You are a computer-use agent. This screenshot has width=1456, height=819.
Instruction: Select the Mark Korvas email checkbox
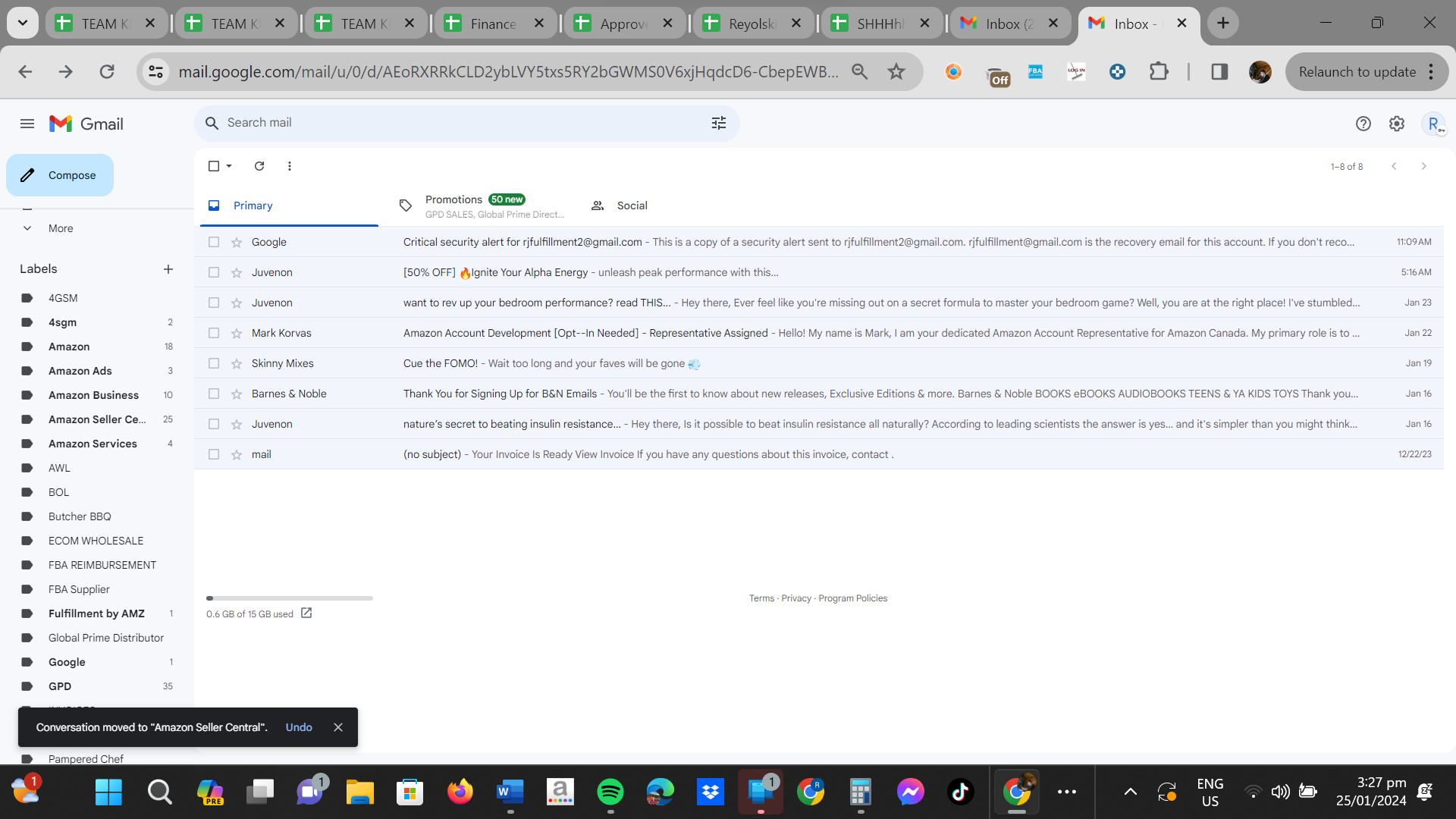point(214,333)
